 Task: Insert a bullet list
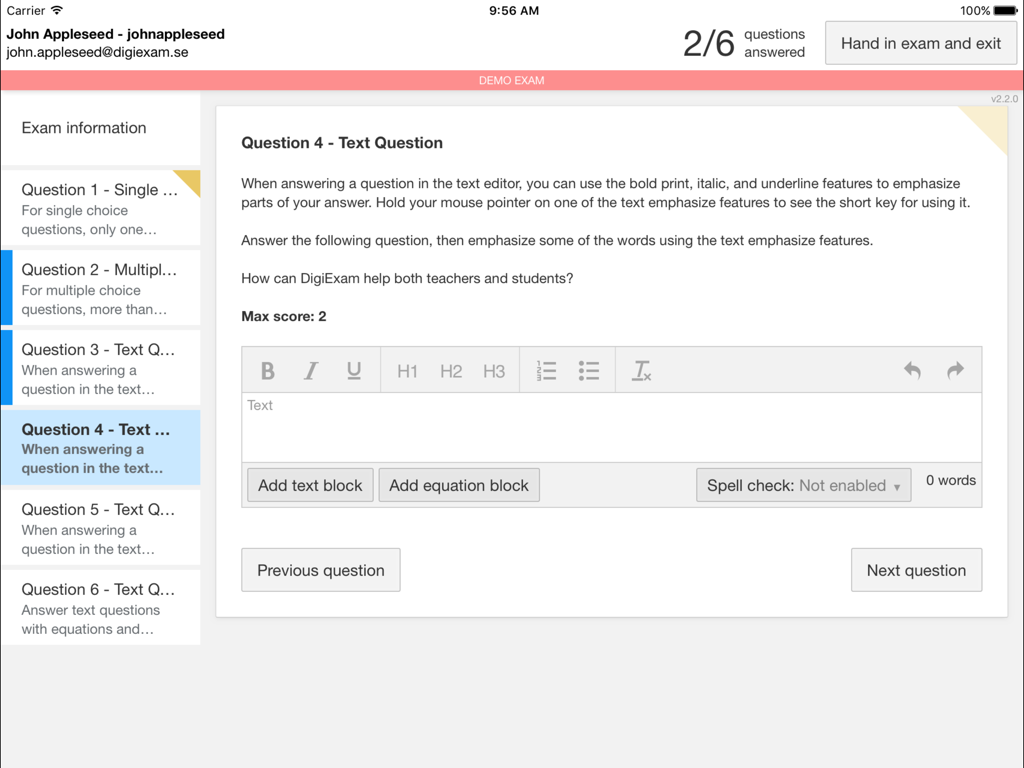[x=589, y=370]
